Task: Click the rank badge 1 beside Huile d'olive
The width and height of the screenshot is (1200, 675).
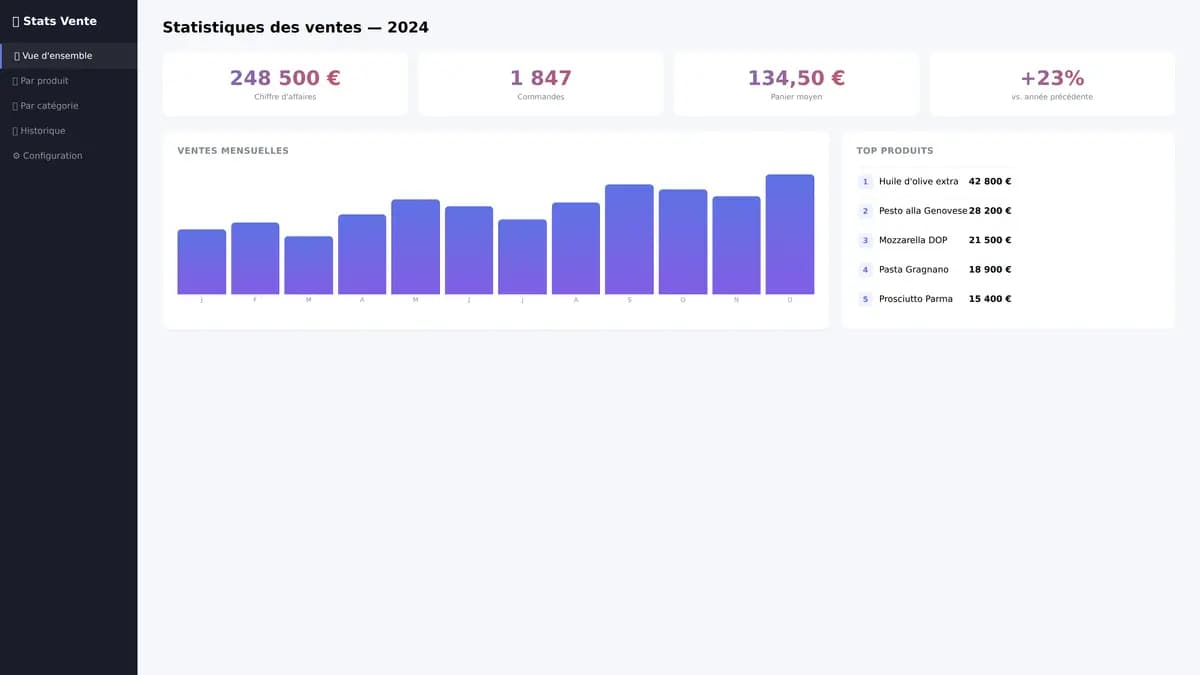Action: pos(864,181)
